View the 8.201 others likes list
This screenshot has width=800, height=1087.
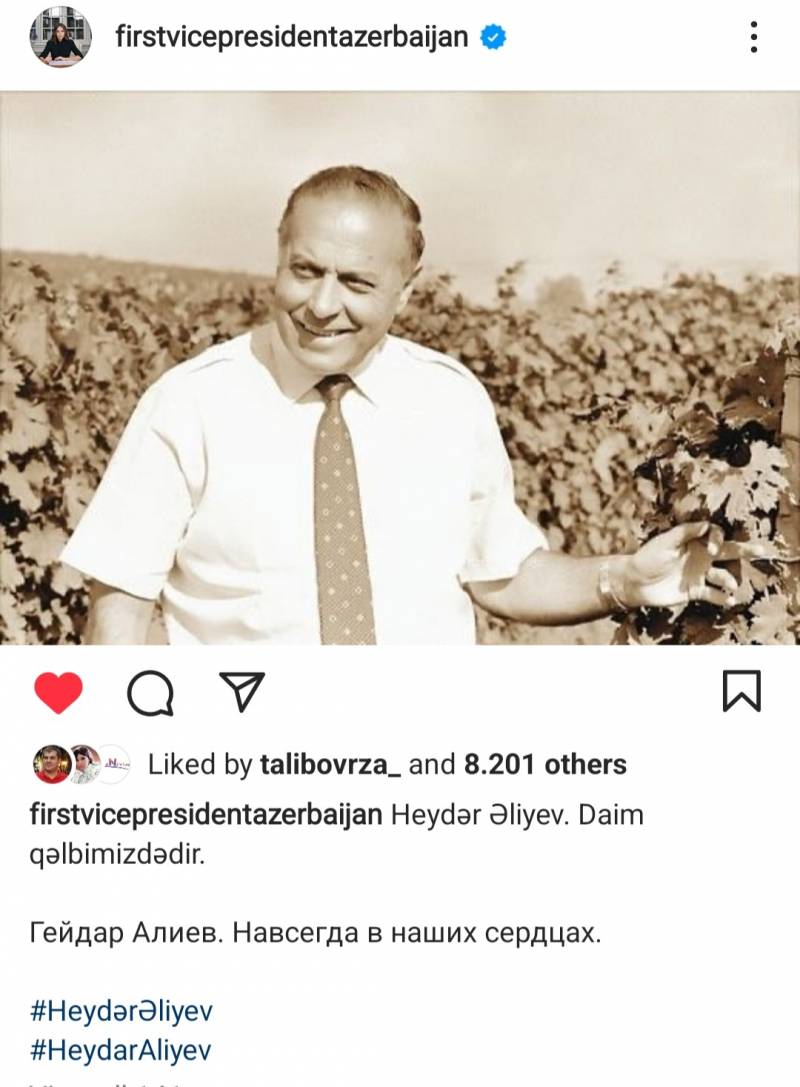tap(545, 765)
